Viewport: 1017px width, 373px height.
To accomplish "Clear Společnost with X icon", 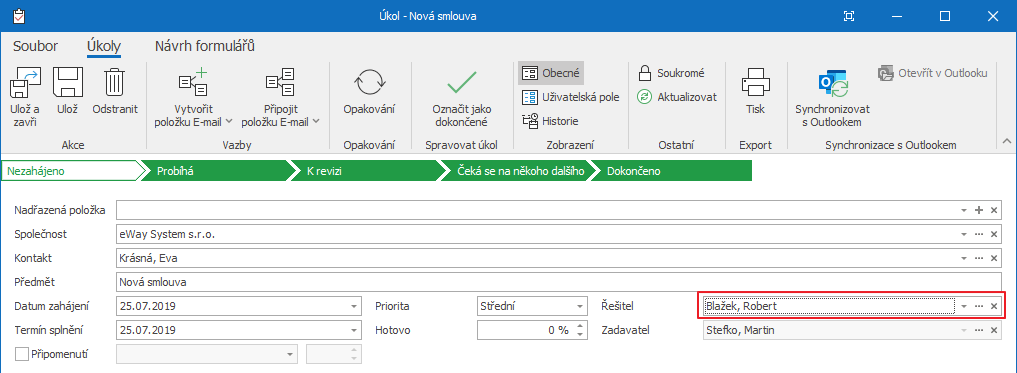I will [994, 234].
